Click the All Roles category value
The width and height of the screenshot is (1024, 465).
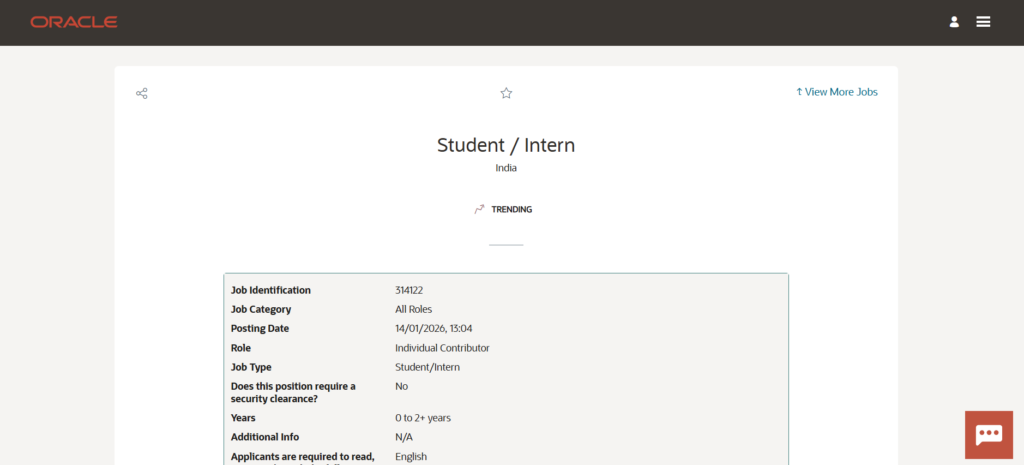tap(413, 309)
